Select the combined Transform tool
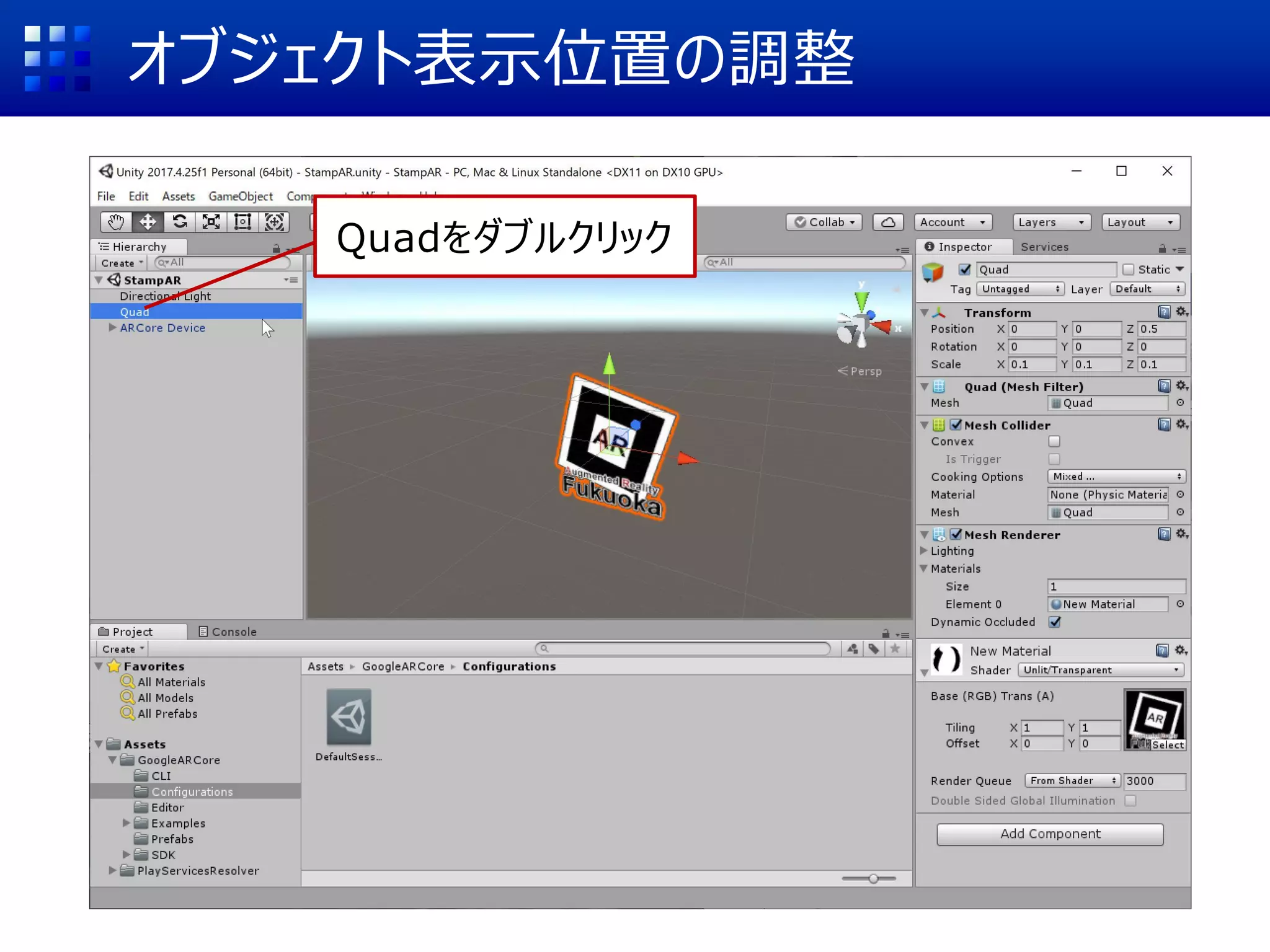 pyautogui.click(x=274, y=222)
